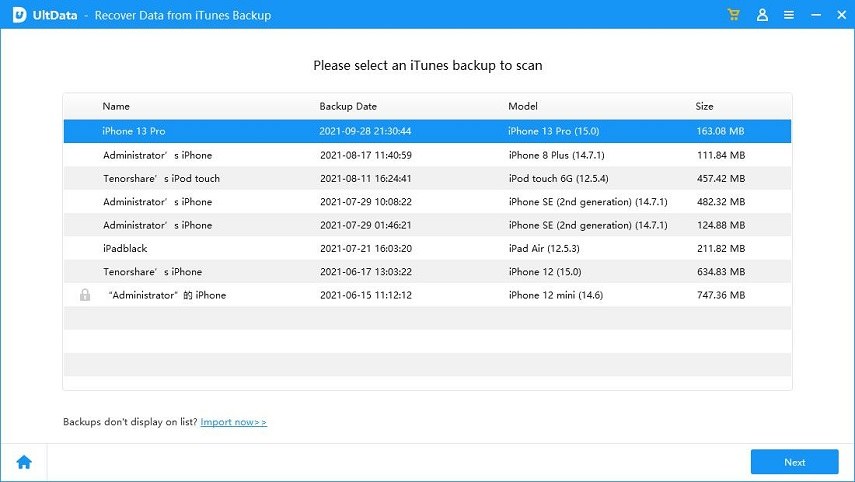Click the Backup Date column header
Screen dimensions: 855x482
pos(348,106)
